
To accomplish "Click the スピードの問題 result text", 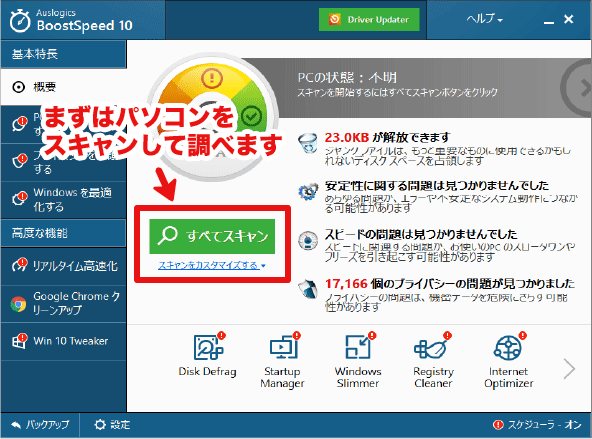I will coord(421,234).
